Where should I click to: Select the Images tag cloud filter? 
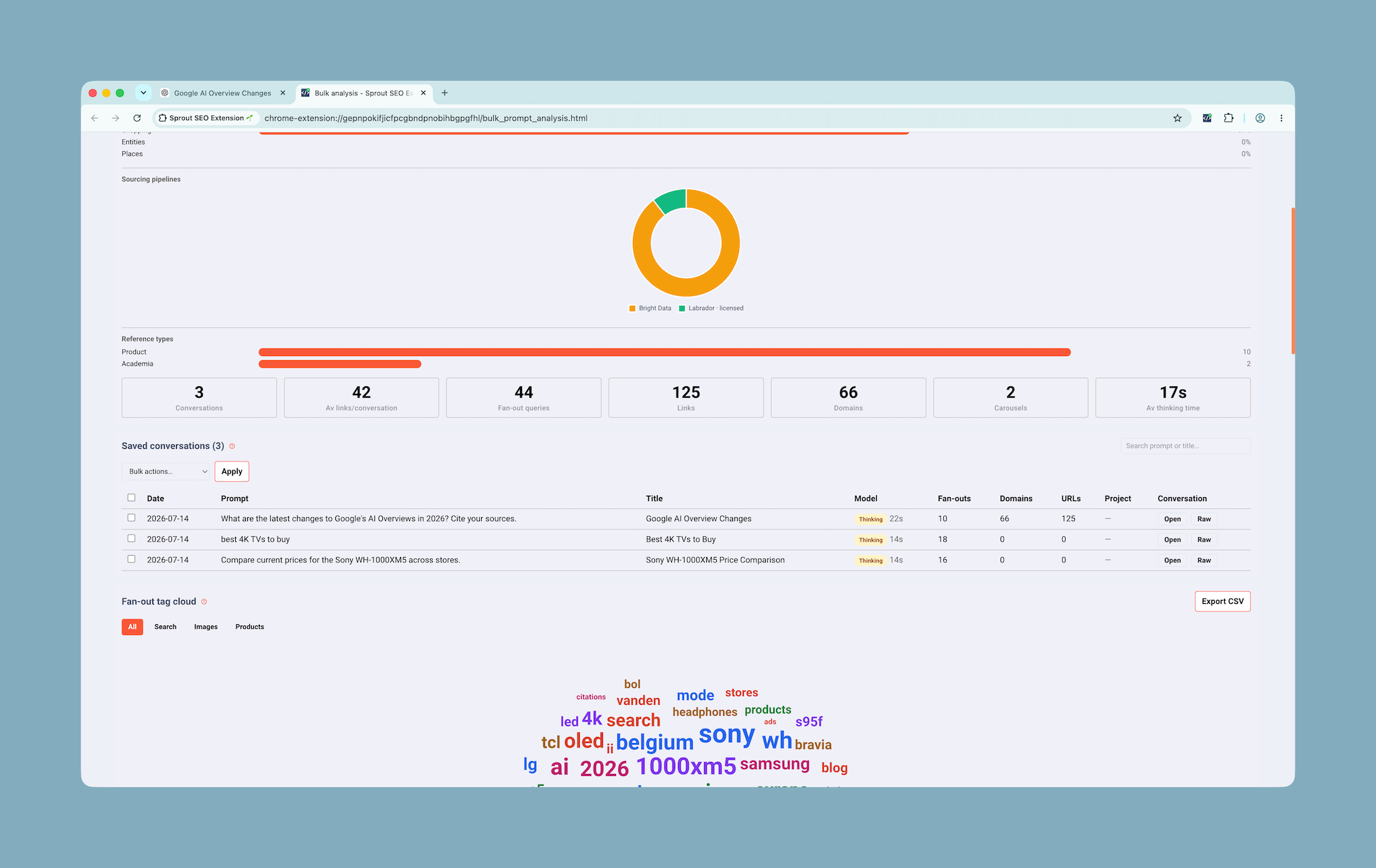(206, 627)
